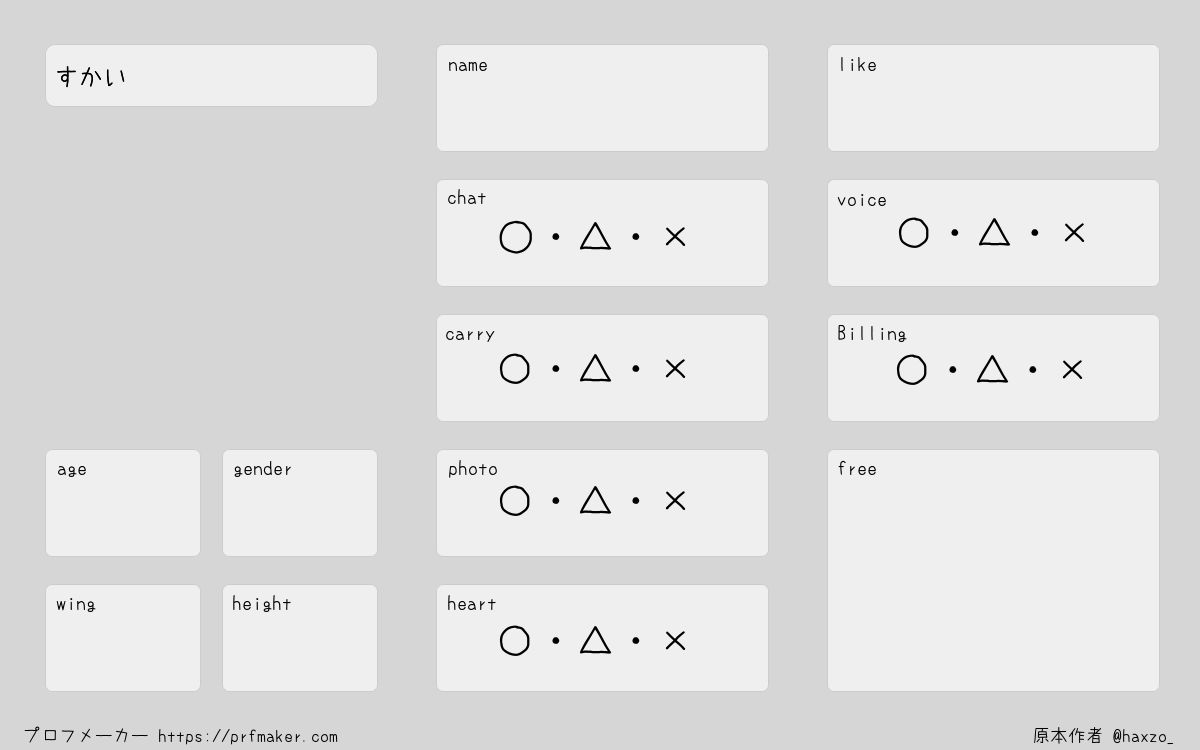Select the triangle symbol under chat
Screen dimensions: 1200x750
coord(595,236)
